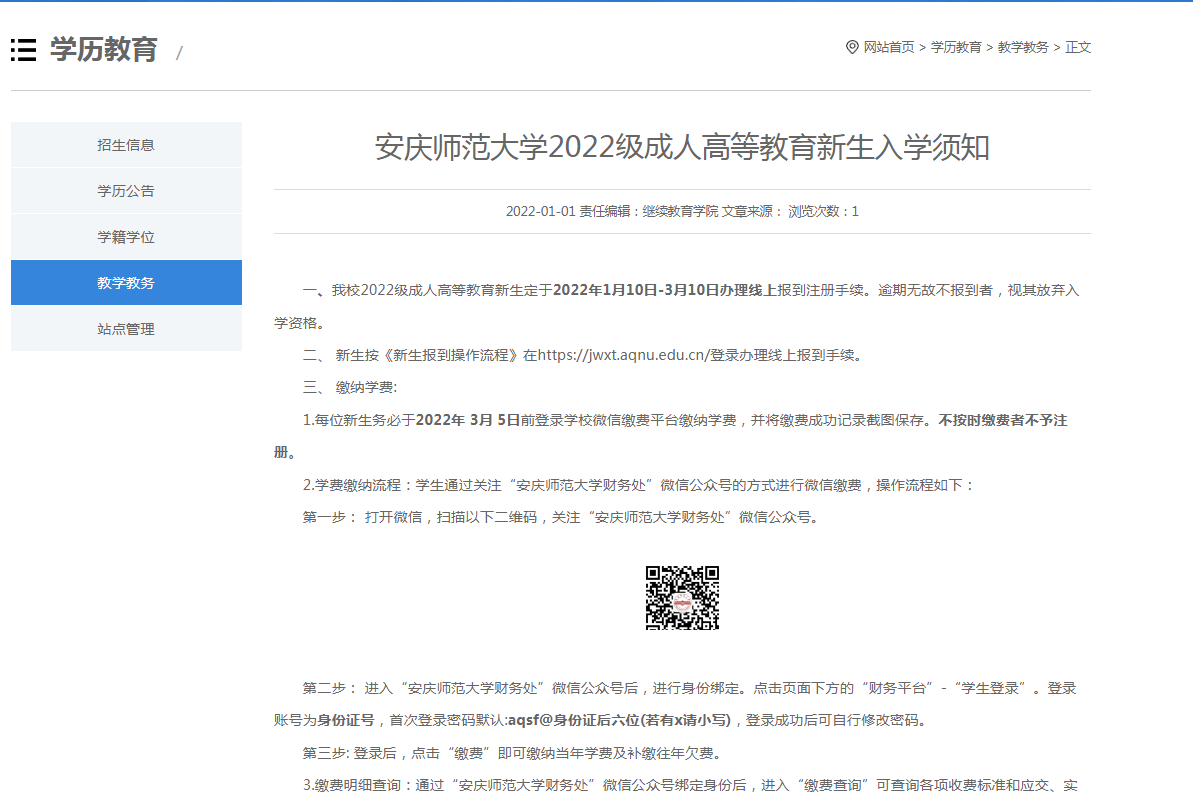Click the list icon beside 学历教育 heading
The height and width of the screenshot is (802, 1193).
(x=24, y=49)
